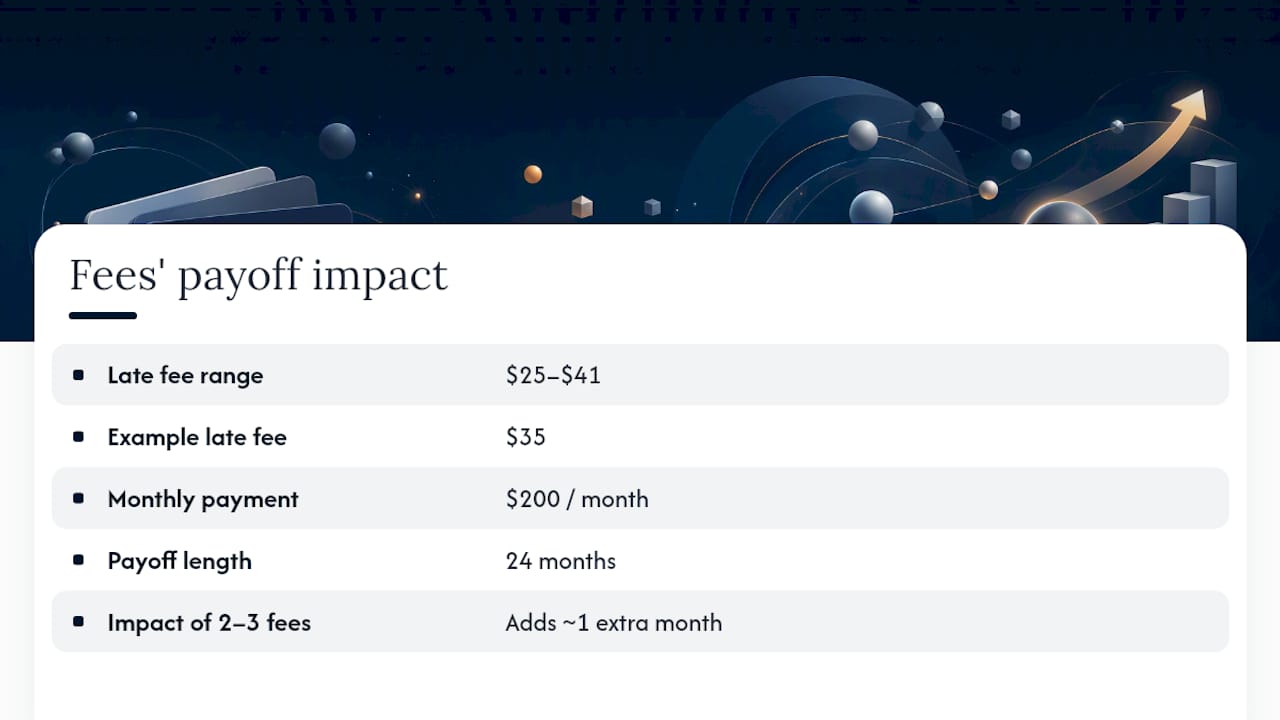Click the Example late fee label
1280x720 pixels.
pos(197,438)
